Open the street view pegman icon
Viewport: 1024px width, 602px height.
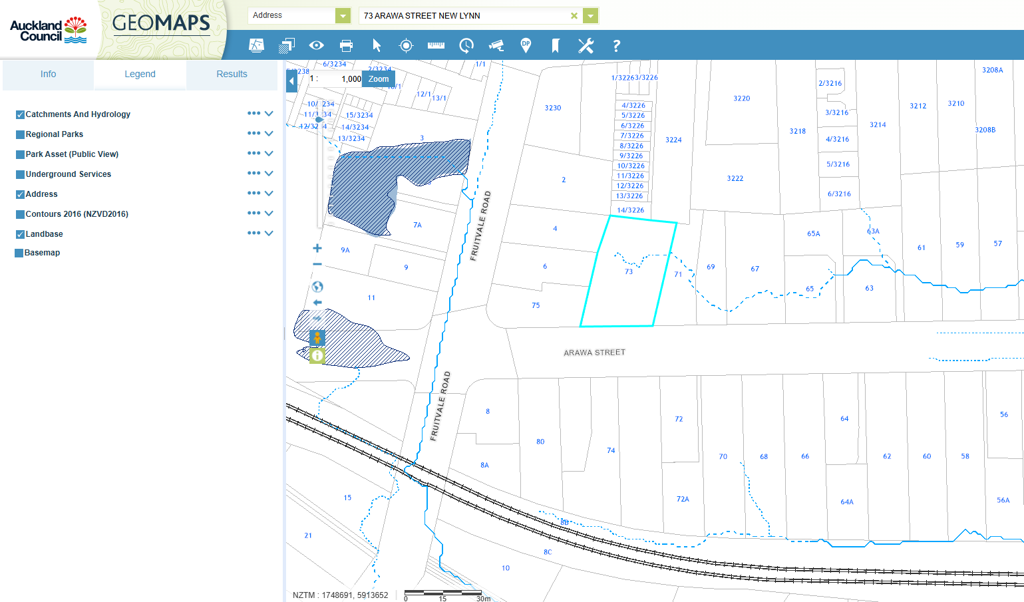317,338
